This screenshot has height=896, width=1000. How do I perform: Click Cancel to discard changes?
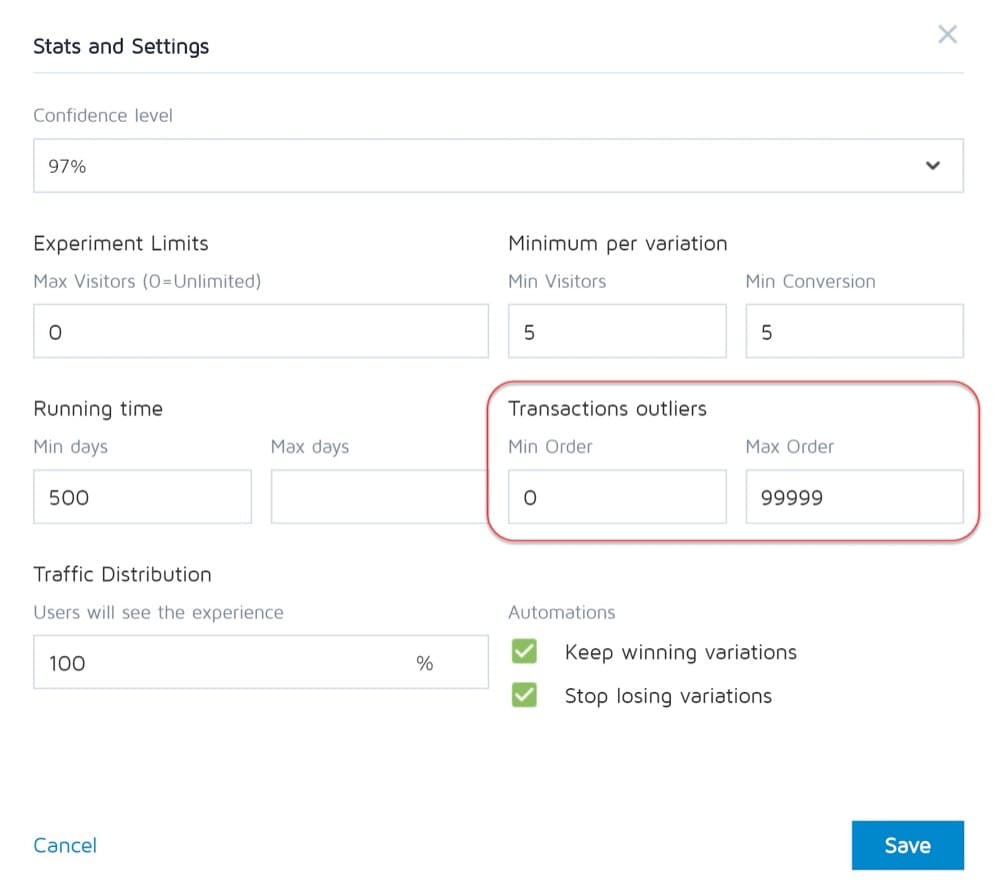coord(65,845)
